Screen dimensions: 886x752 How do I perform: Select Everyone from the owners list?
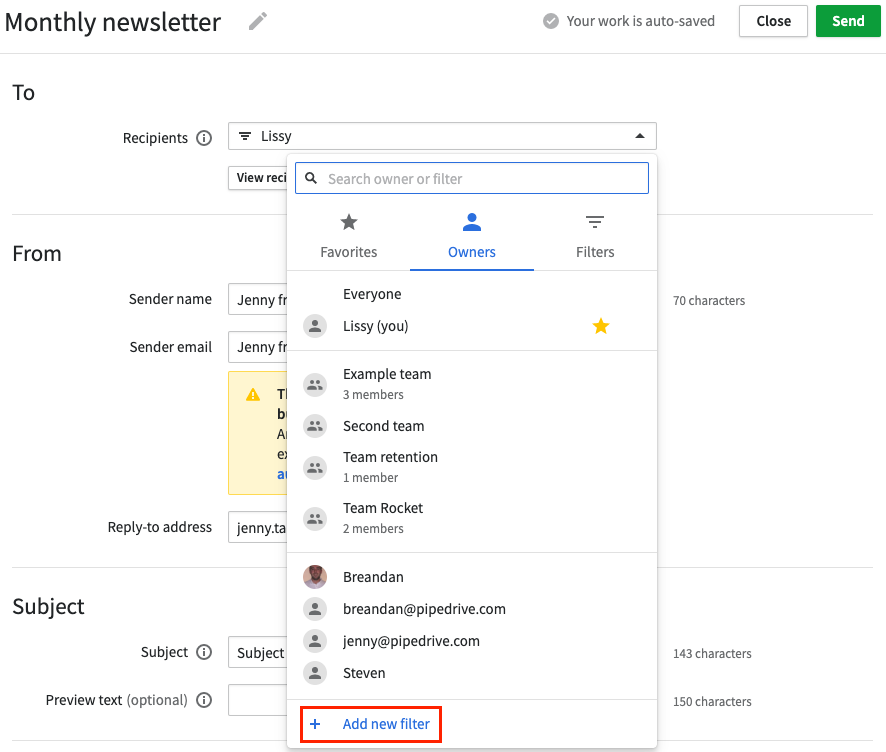(372, 293)
